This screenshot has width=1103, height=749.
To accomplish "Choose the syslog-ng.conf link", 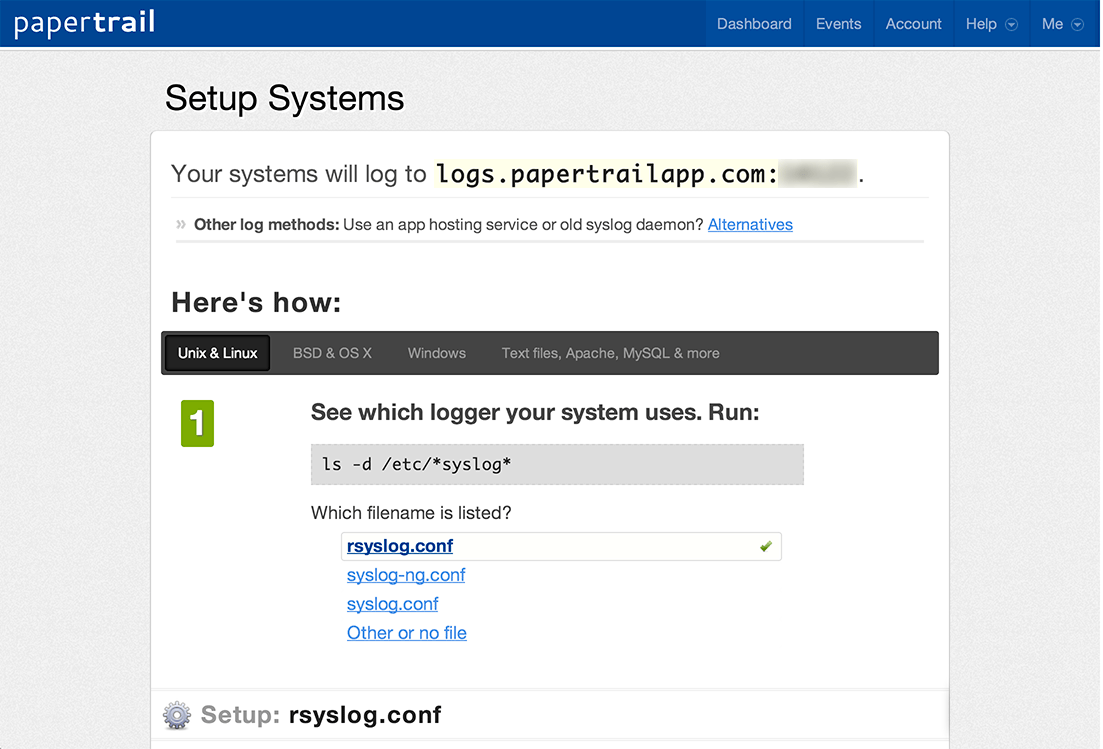I will [406, 575].
